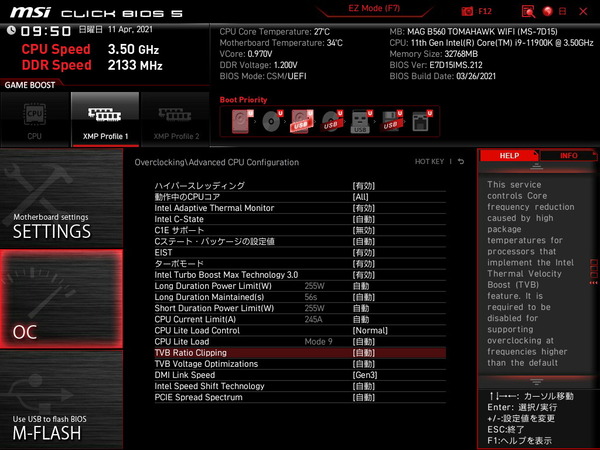Open the TVB Ratio Clipping value list
This screenshot has height=450, width=600.
coord(363,353)
